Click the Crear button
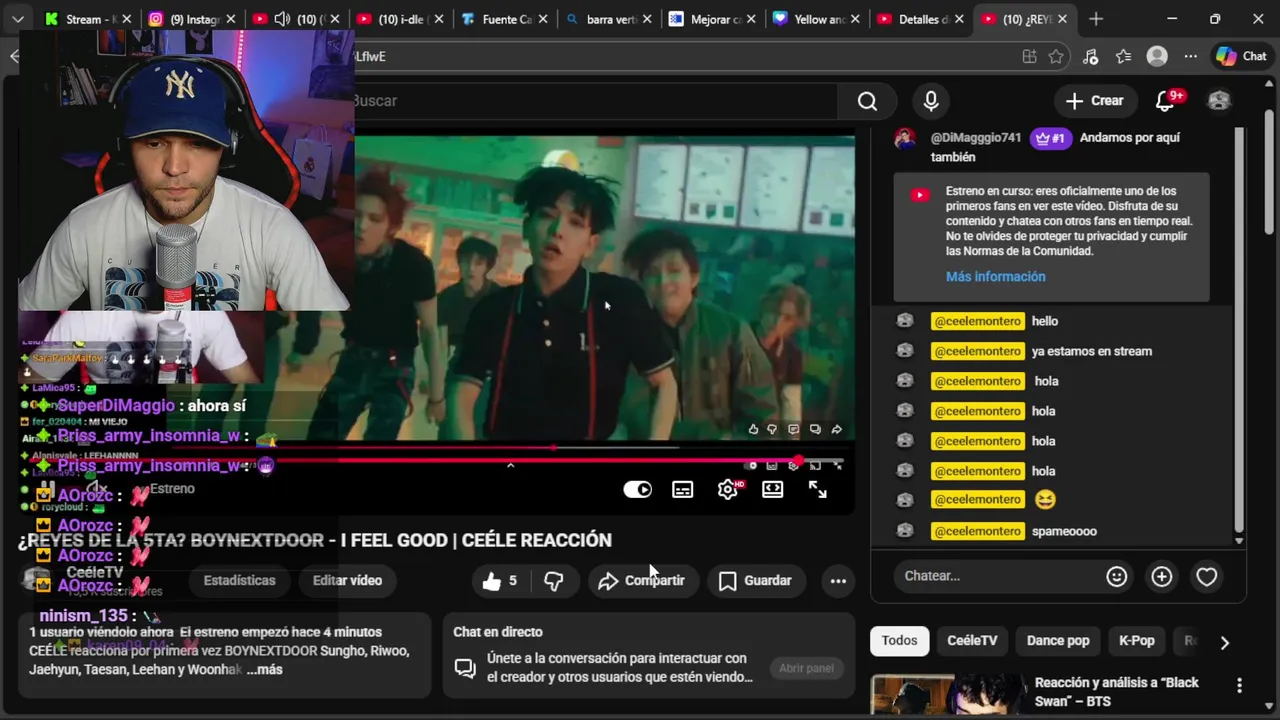1280x720 pixels. pos(1095,100)
